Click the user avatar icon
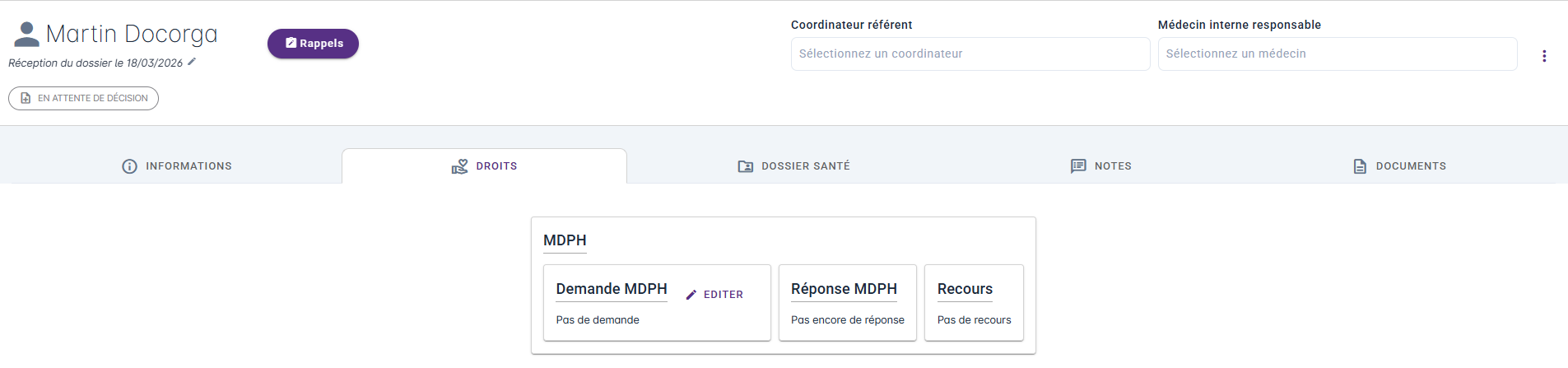 click(x=26, y=34)
